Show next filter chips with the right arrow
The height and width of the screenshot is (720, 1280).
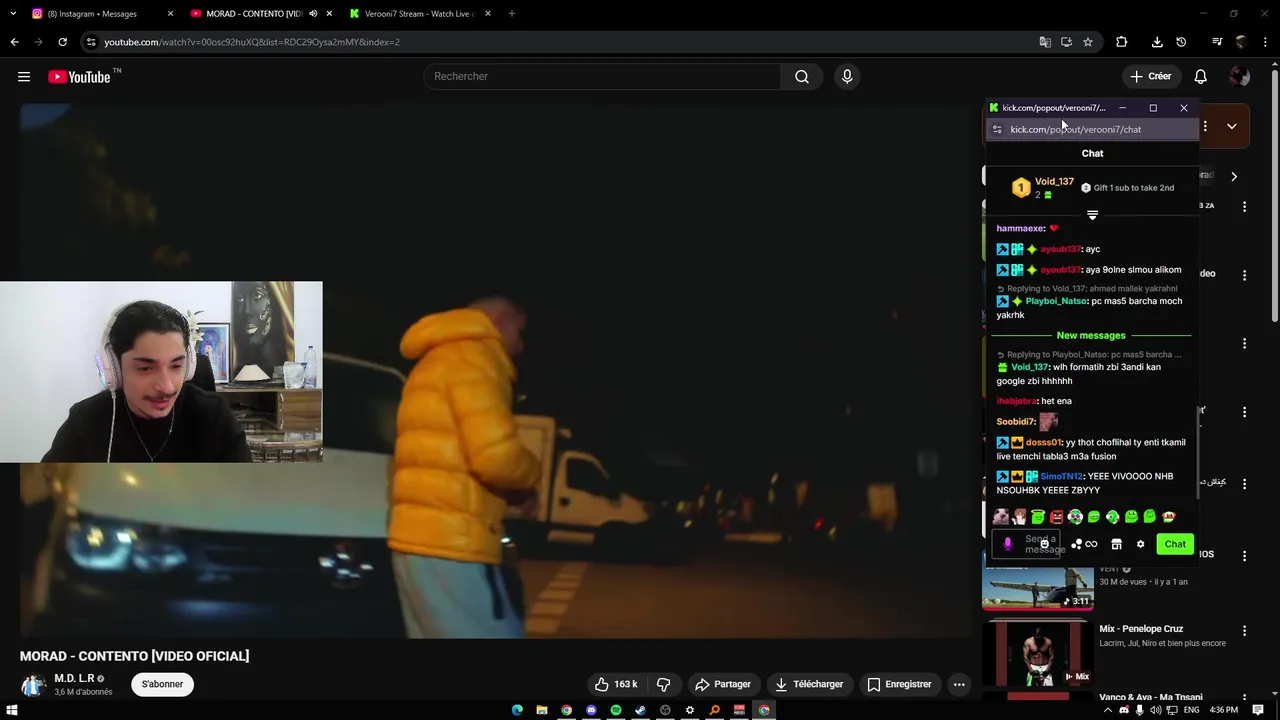pyautogui.click(x=1234, y=176)
